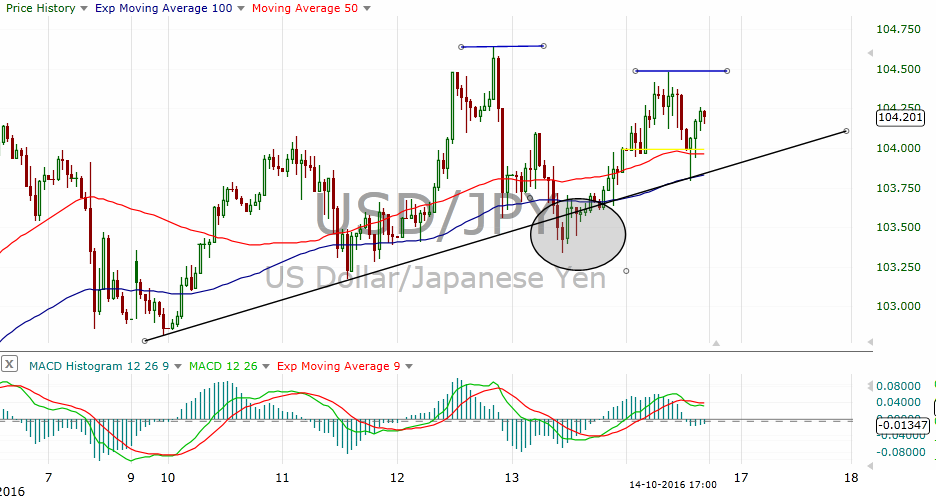Viewport: 936px width, 496px height.
Task: Click the gray triangle marker near date 17
Action: [x=715, y=343]
